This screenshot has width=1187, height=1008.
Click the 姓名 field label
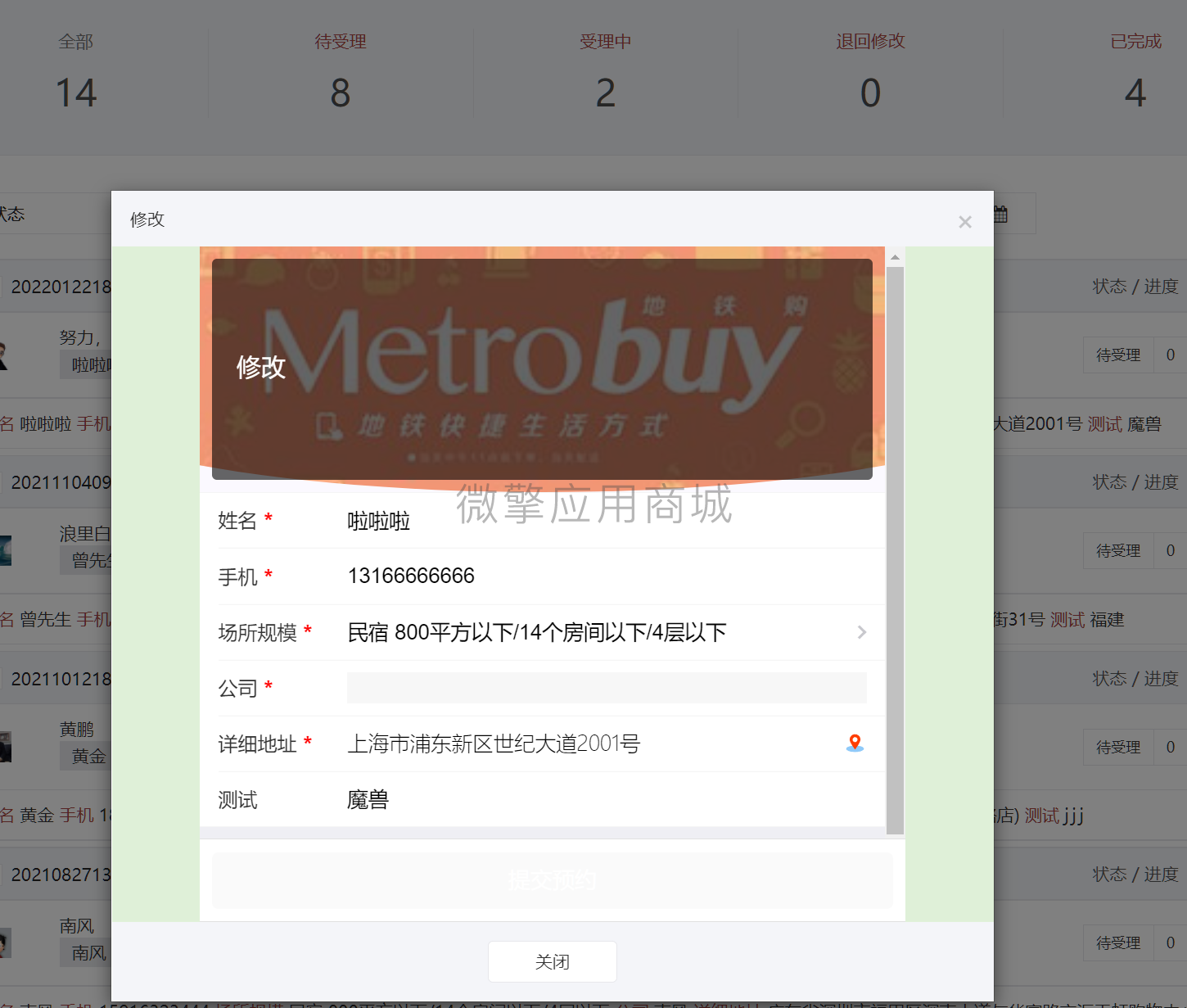coord(237,521)
